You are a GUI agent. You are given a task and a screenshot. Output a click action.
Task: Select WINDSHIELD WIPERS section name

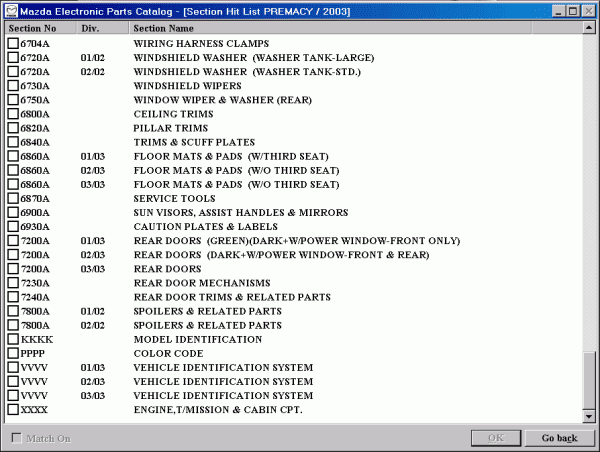[188, 86]
